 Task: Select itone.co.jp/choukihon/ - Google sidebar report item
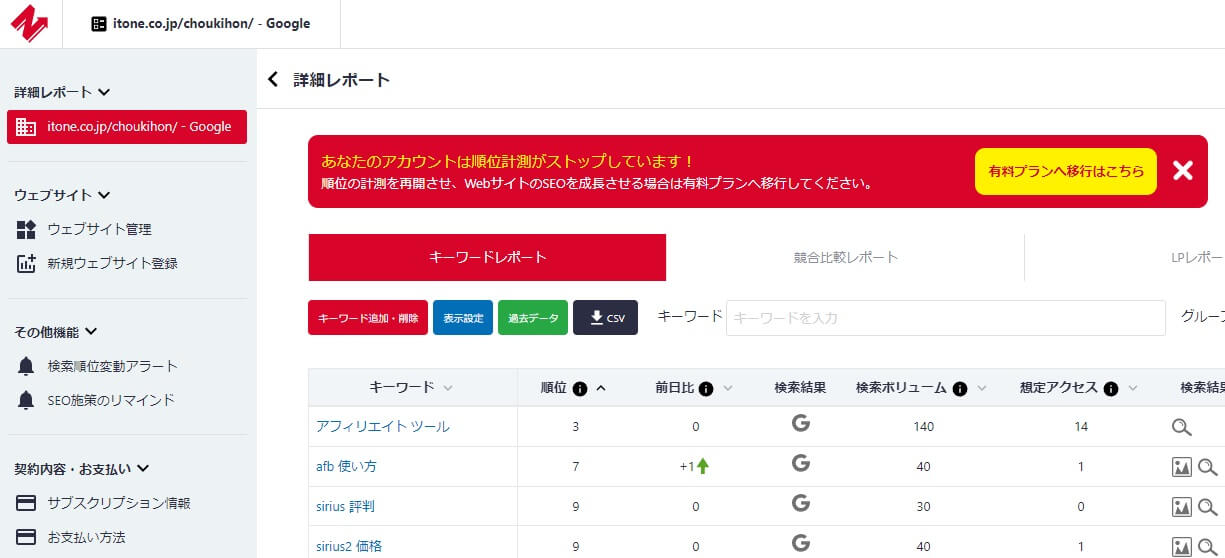click(127, 127)
